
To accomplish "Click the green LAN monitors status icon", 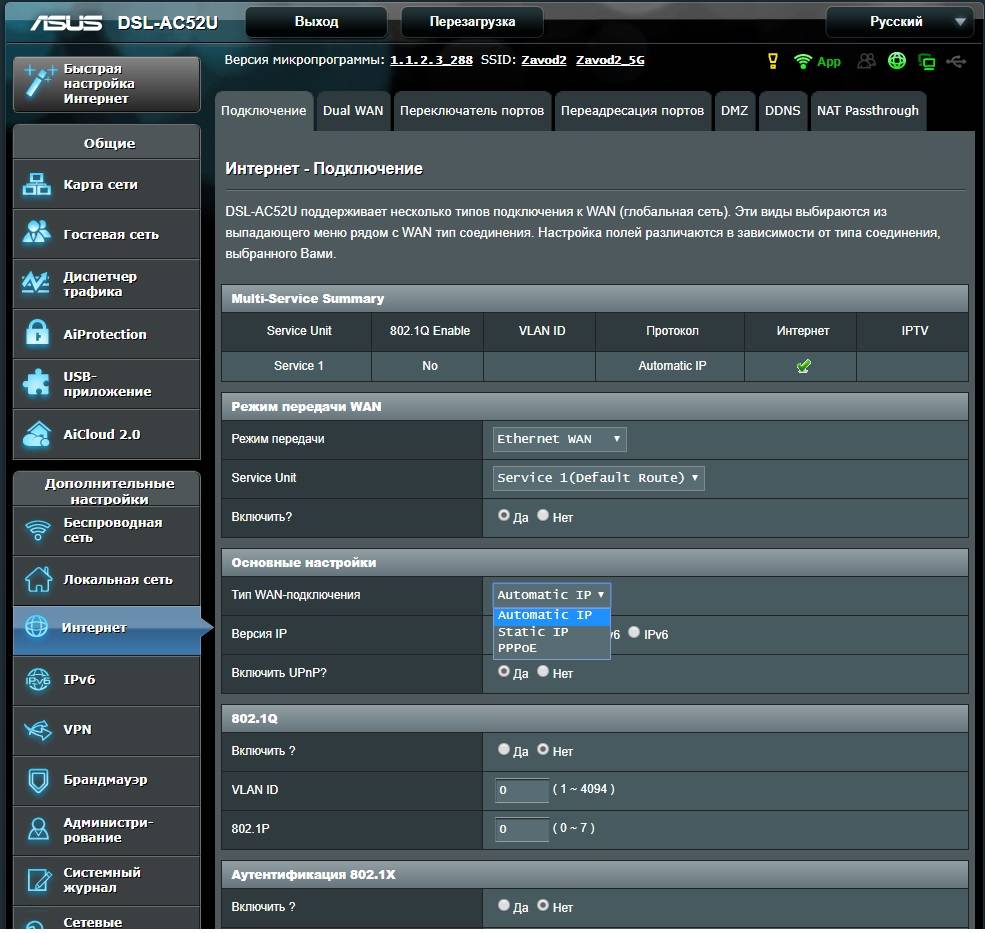I will pyautogui.click(x=927, y=62).
